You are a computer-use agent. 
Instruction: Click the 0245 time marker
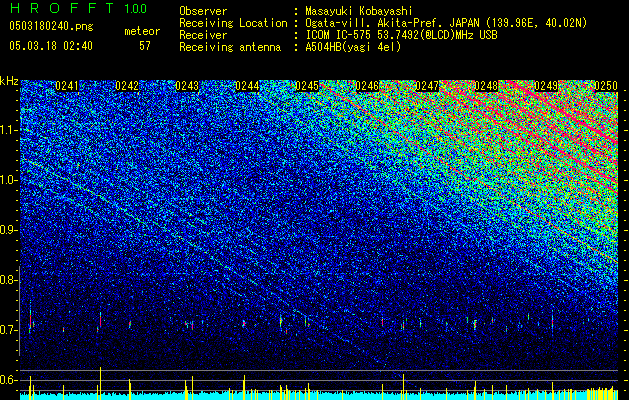coord(307,86)
